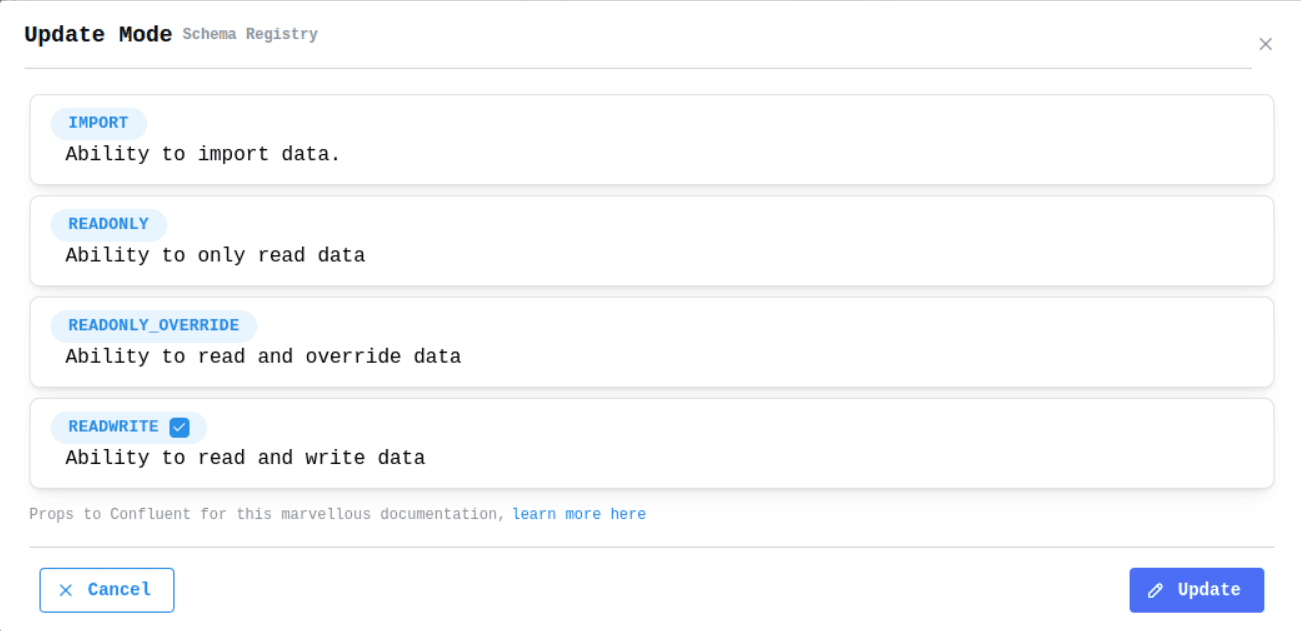Click the 'Schema Registry' subtitle label
Screen dimensions: 1301x631
coord(250,34)
